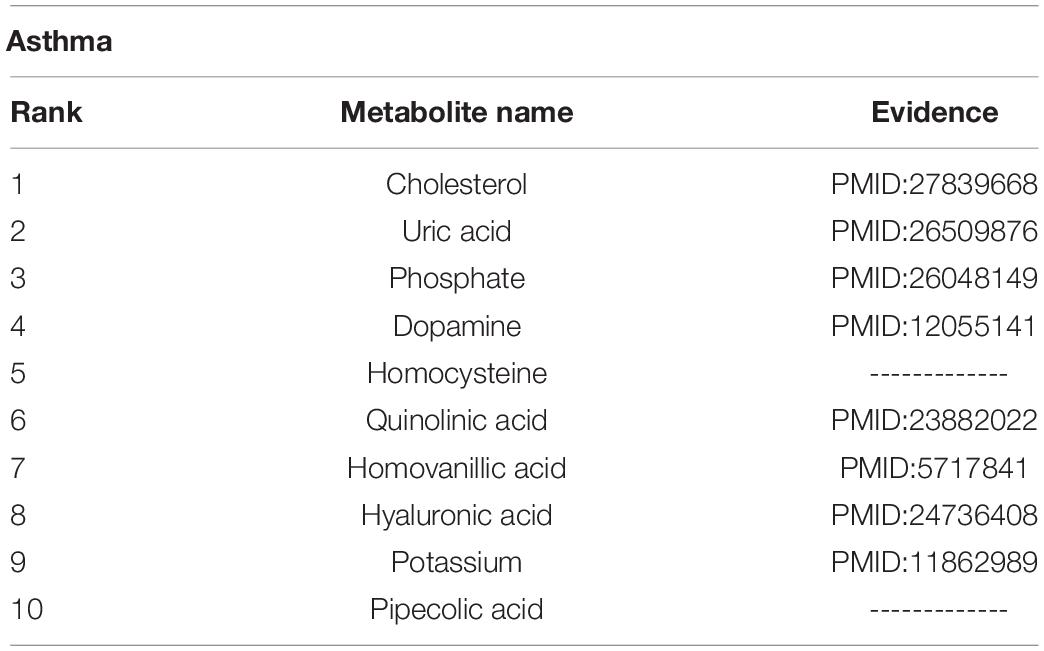The image size is (1044, 651).
Task: Click the Homocysteine metabolite name
Action: (456, 373)
